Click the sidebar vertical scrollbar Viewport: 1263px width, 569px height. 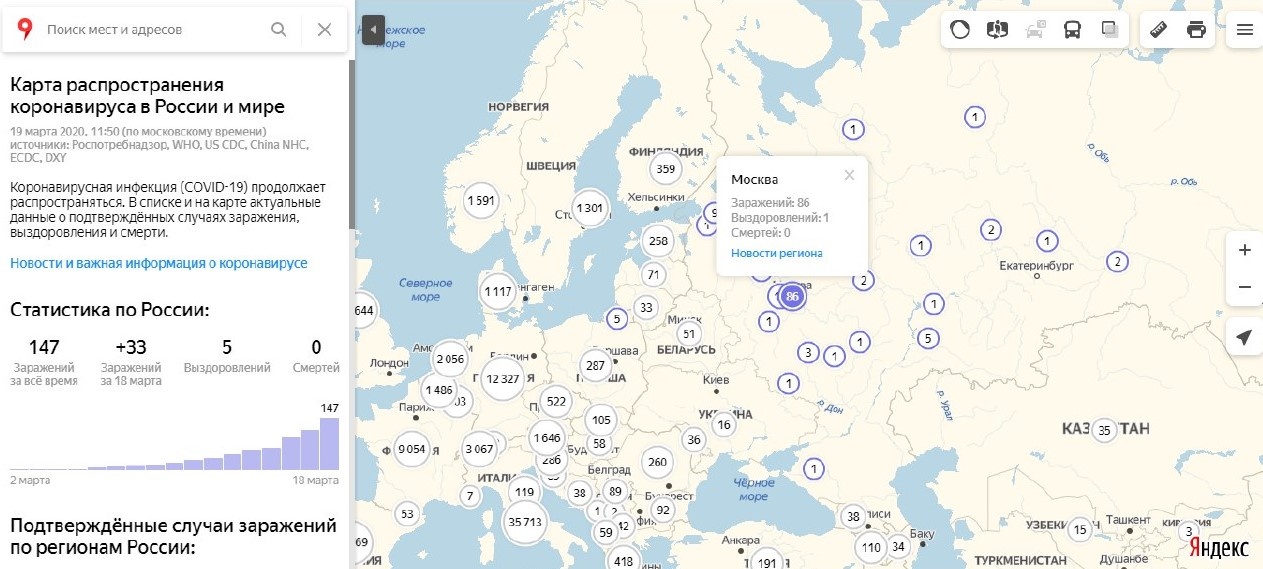coord(351,145)
